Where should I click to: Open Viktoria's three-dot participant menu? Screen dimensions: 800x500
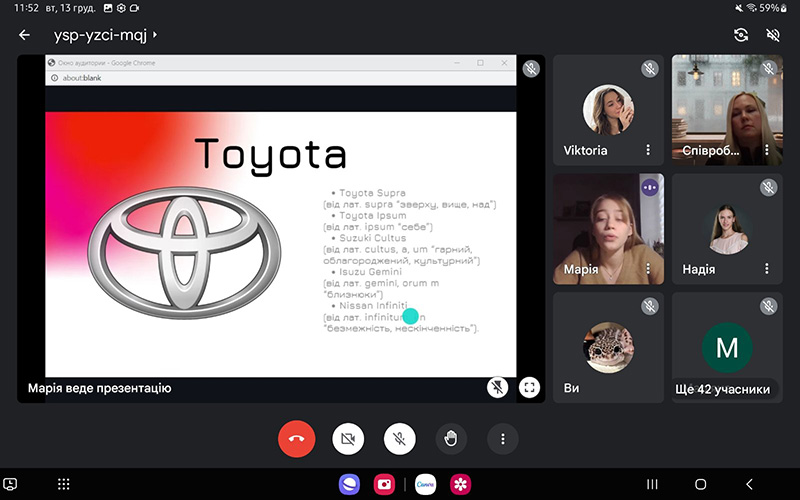click(x=648, y=150)
